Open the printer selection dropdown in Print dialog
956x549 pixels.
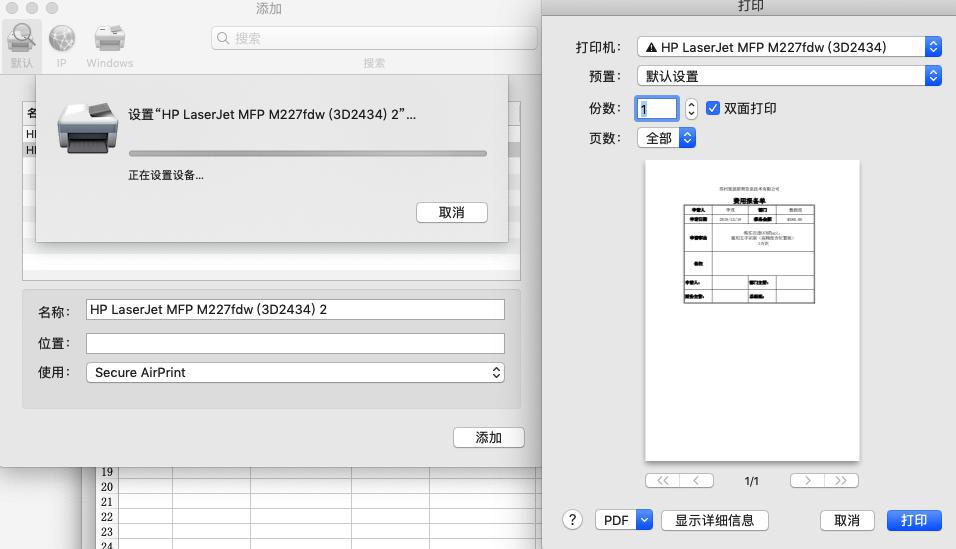pyautogui.click(x=790, y=47)
